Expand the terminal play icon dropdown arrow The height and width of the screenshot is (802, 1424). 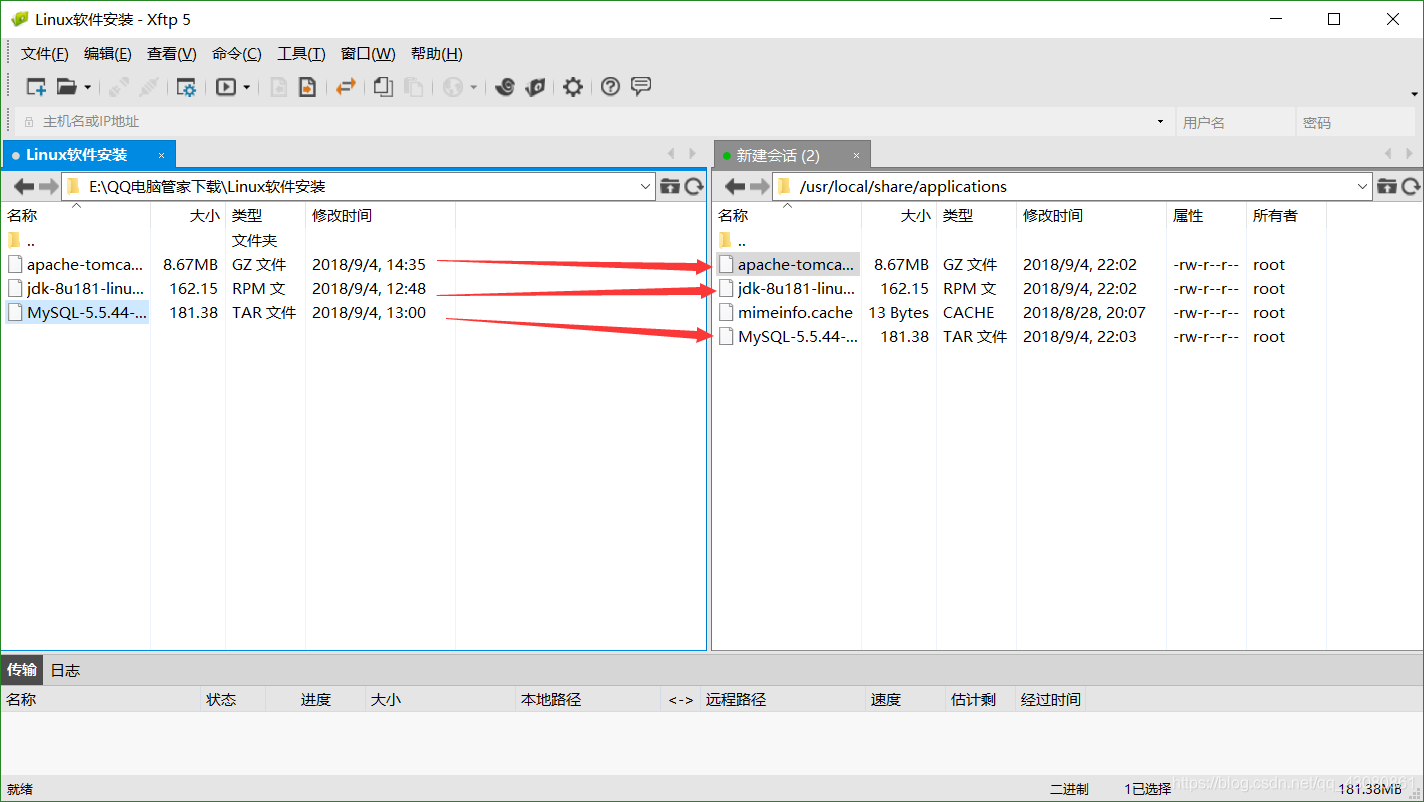click(247, 87)
